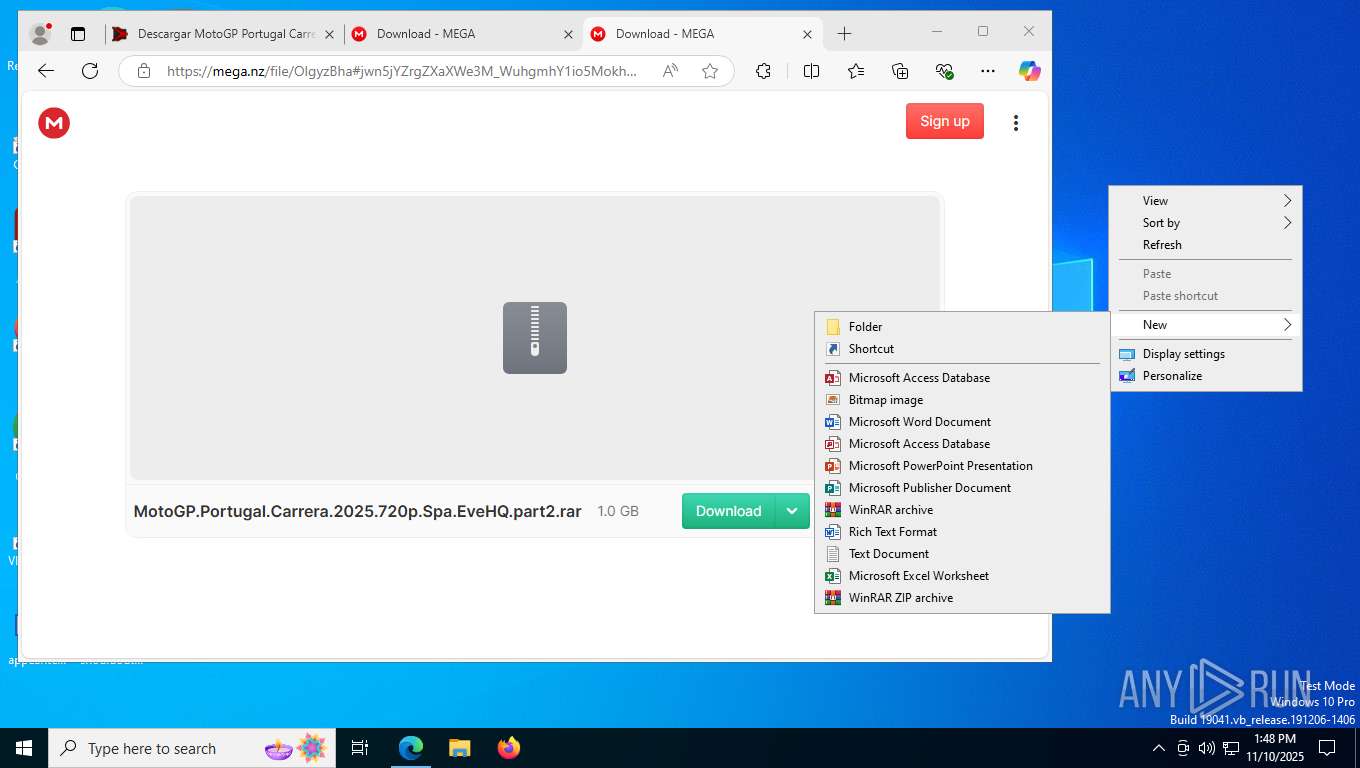
Task: Click the green Download button
Action: [x=728, y=511]
